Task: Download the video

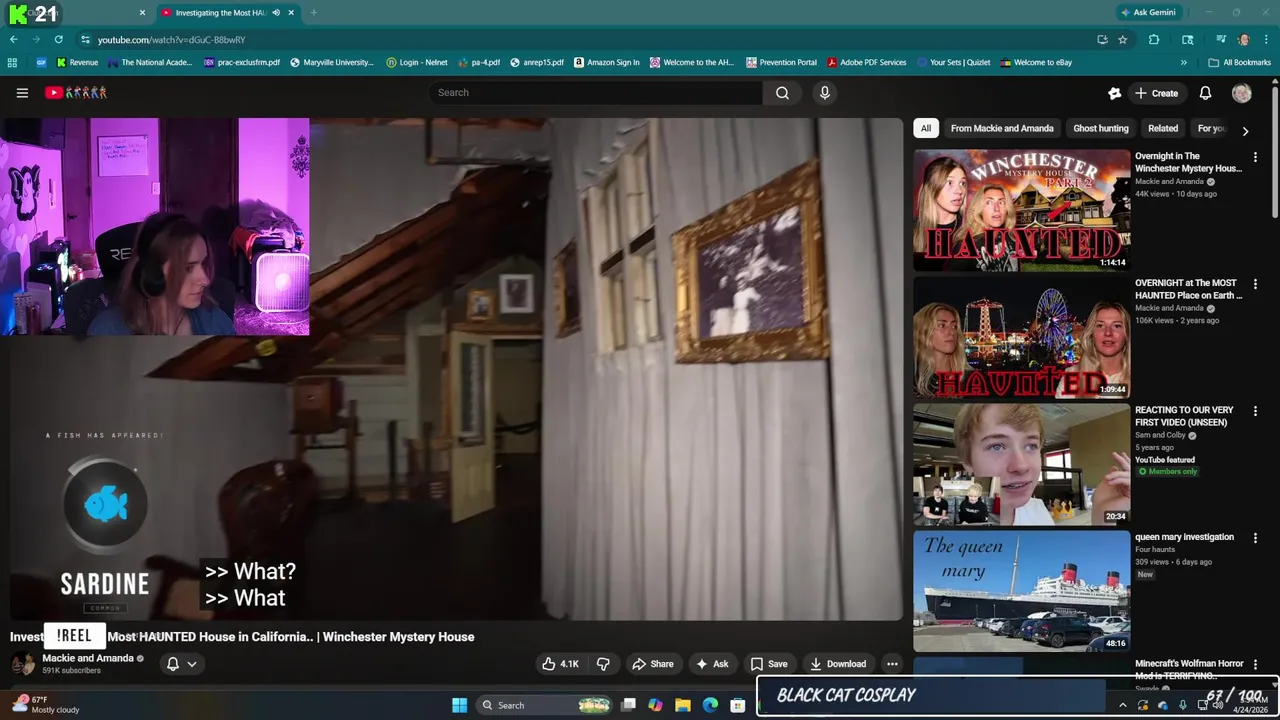Action: click(x=838, y=664)
